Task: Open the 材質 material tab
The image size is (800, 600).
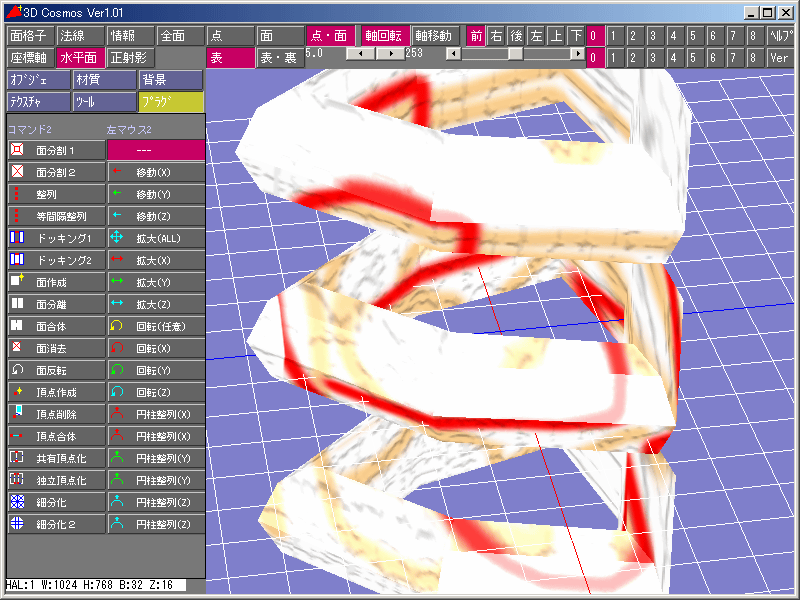Action: (x=104, y=80)
